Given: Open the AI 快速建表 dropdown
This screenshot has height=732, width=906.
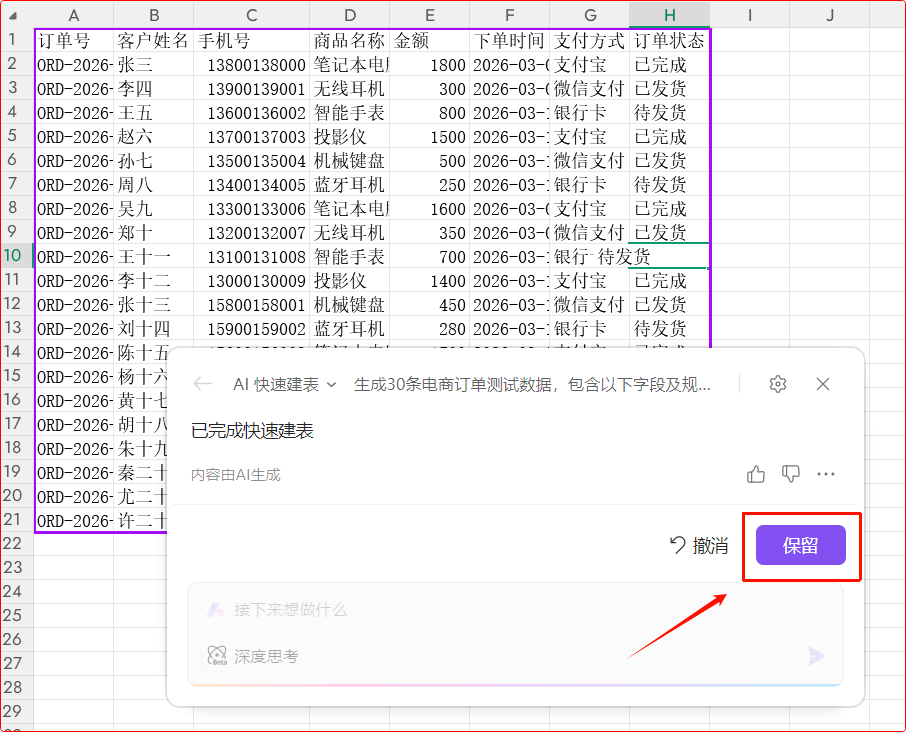Looking at the screenshot, I should click(x=278, y=383).
